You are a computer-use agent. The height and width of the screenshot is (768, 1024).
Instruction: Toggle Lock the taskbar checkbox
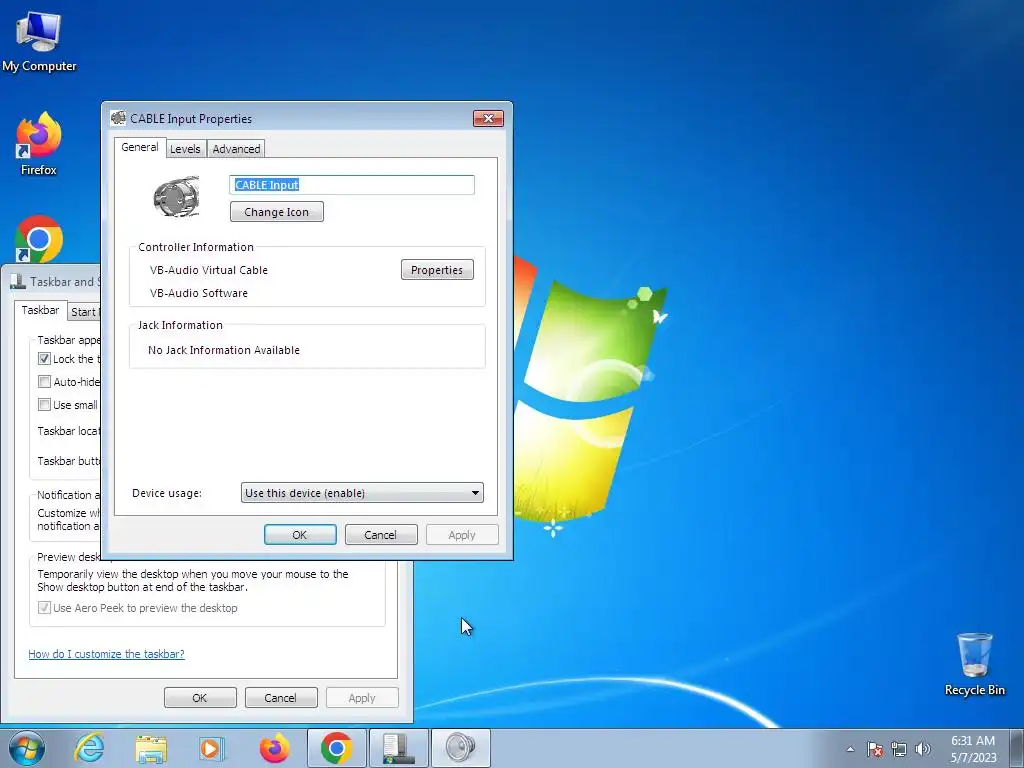[x=44, y=359]
